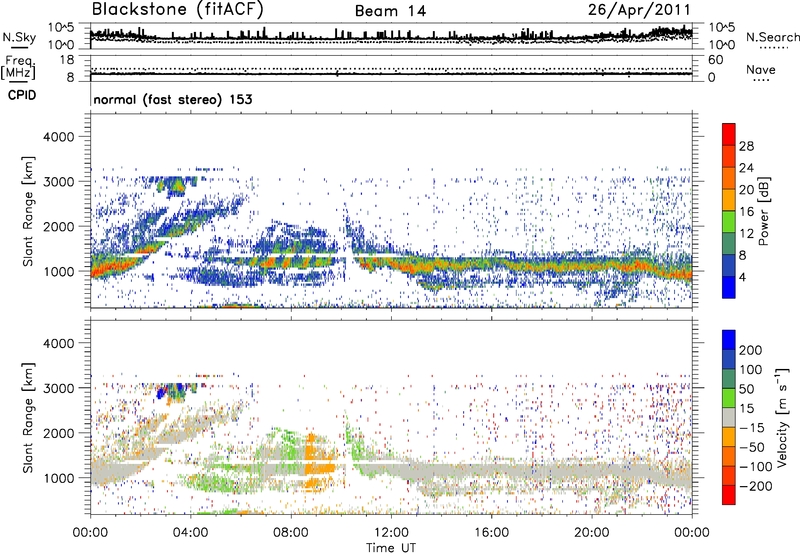Click the 20:00 time tick label
The height and width of the screenshot is (554, 800).
tap(591, 533)
